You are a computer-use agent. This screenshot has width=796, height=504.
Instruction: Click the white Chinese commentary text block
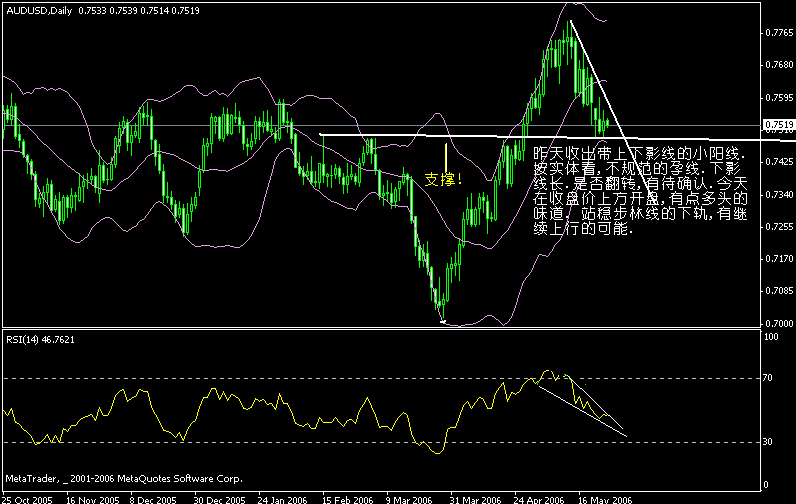[x=640, y=191]
